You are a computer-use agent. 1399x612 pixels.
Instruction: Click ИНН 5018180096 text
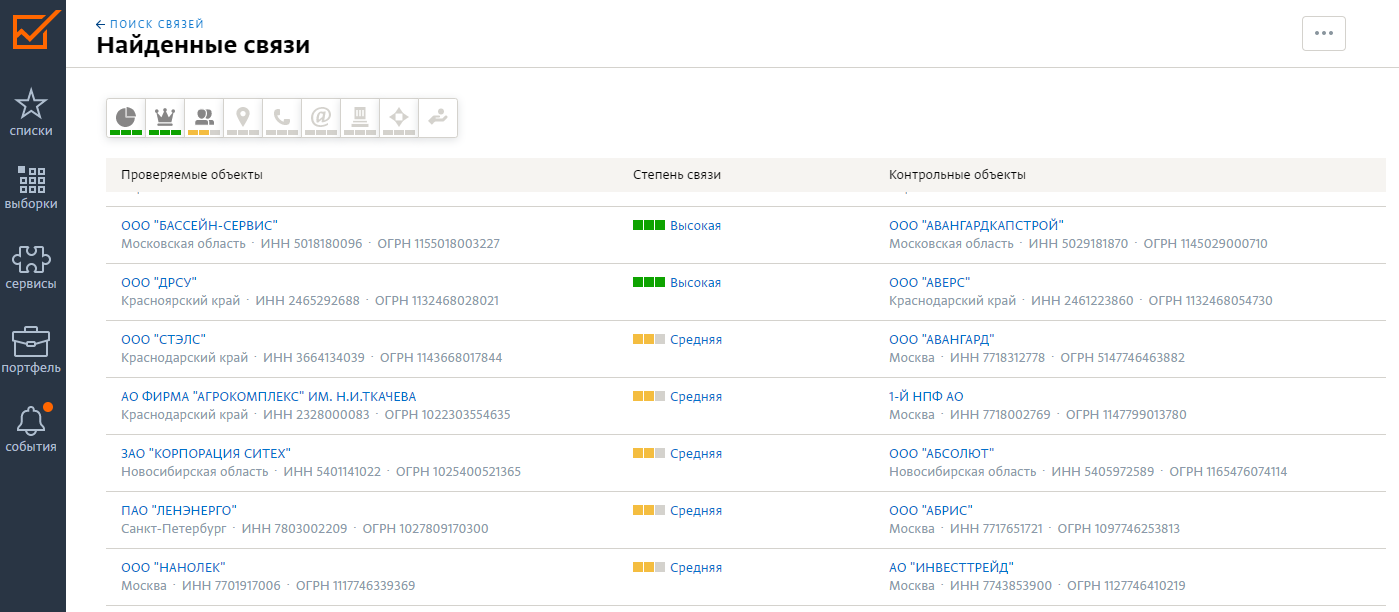[x=311, y=244]
